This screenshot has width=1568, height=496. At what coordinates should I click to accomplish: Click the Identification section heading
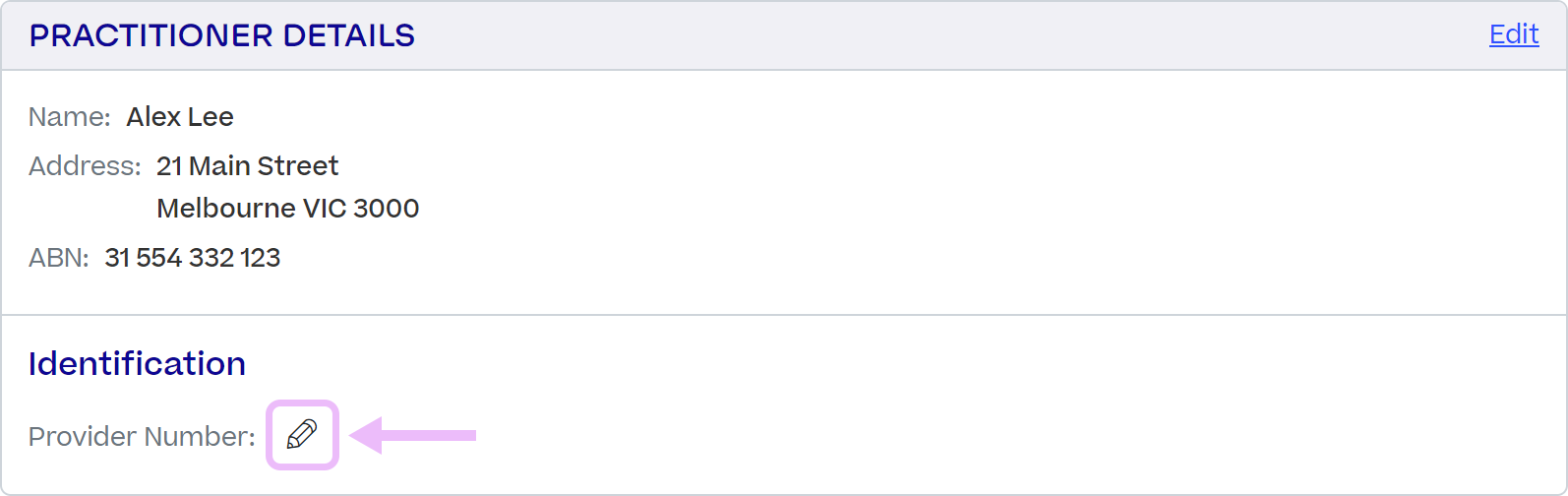tap(137, 364)
